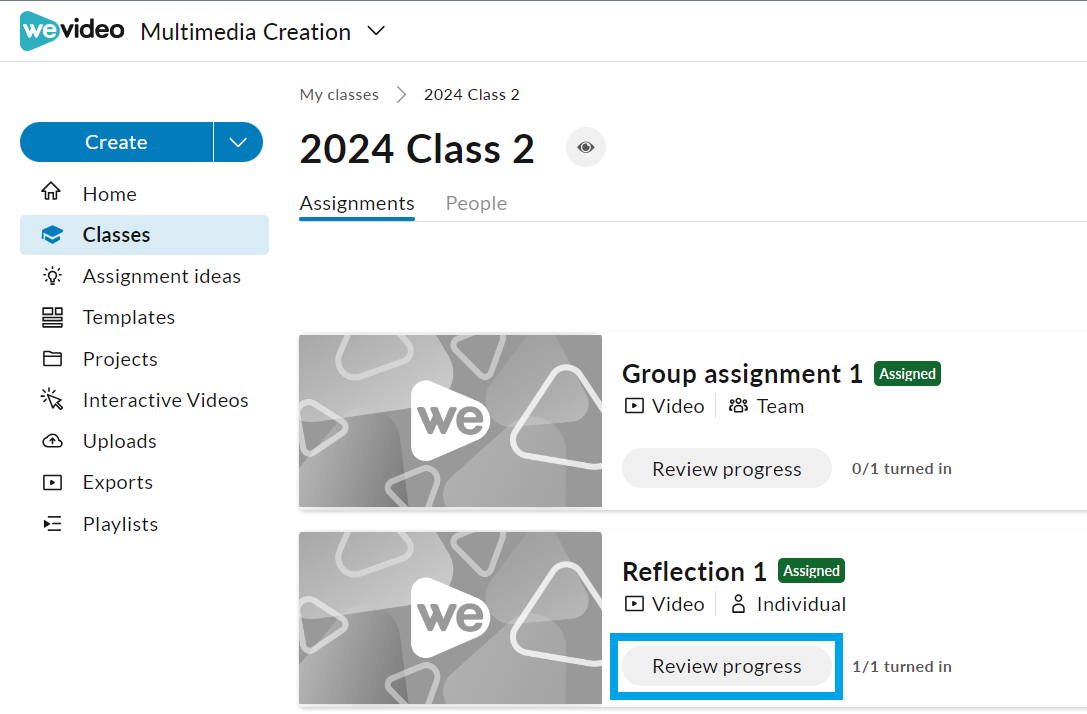1087x714 pixels.
Task: Review progress for Group assignment 1
Action: tap(727, 469)
